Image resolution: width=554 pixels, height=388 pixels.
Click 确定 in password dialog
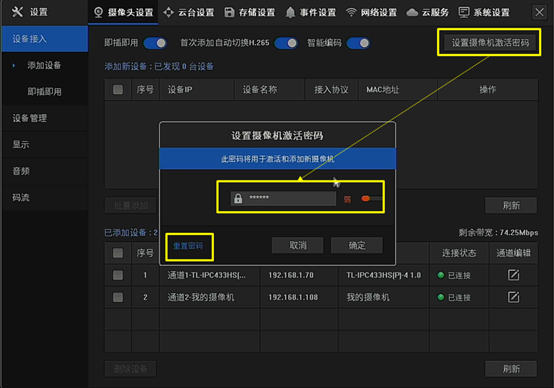tap(357, 245)
